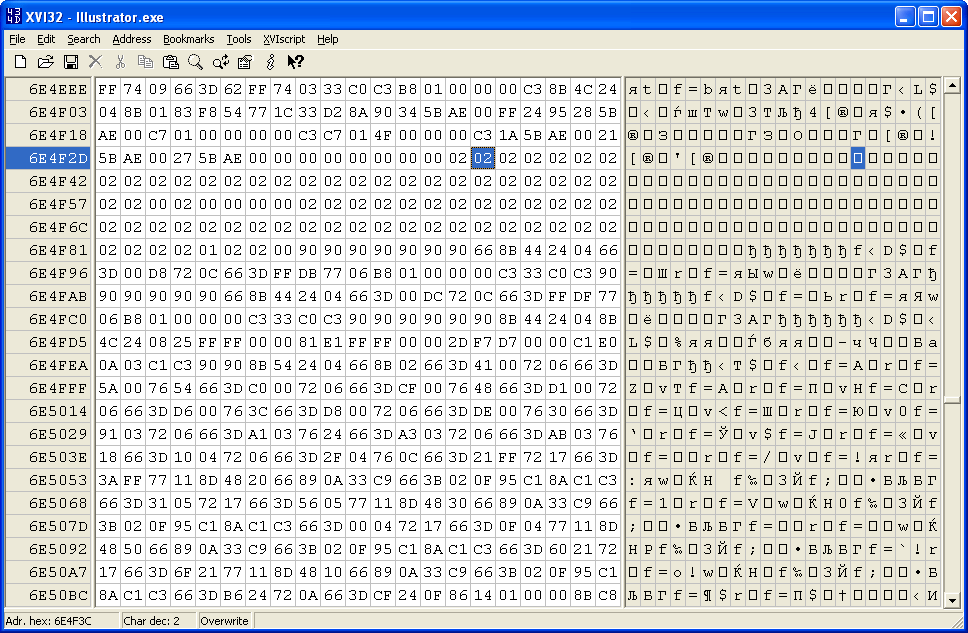Viewport: 968px width, 633px height.
Task: Select address row 6E4F57
Action: click(48, 204)
